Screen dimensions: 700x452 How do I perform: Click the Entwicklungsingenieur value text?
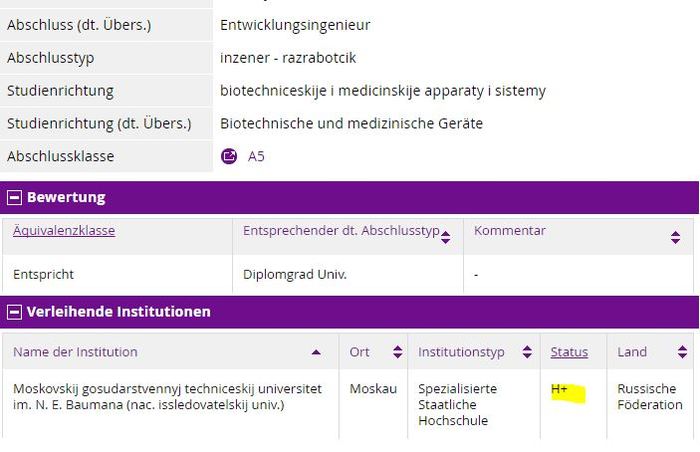point(295,24)
